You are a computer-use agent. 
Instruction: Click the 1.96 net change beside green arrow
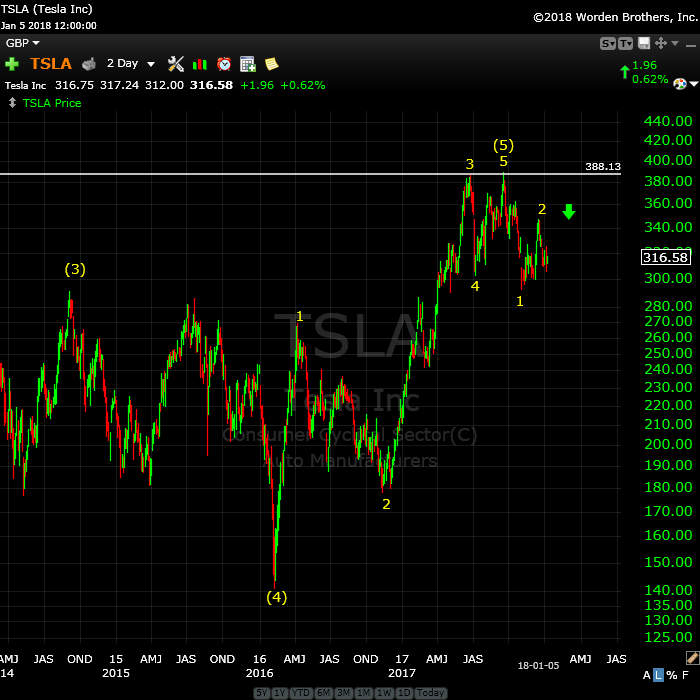click(x=644, y=65)
